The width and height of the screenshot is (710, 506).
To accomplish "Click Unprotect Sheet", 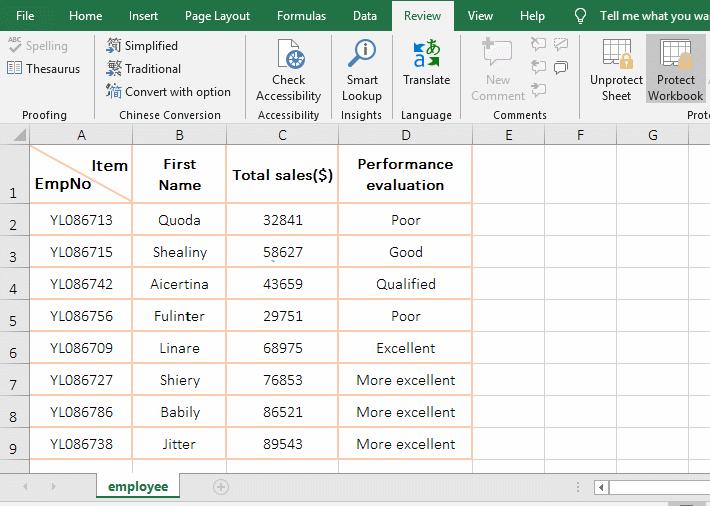I will coord(616,70).
